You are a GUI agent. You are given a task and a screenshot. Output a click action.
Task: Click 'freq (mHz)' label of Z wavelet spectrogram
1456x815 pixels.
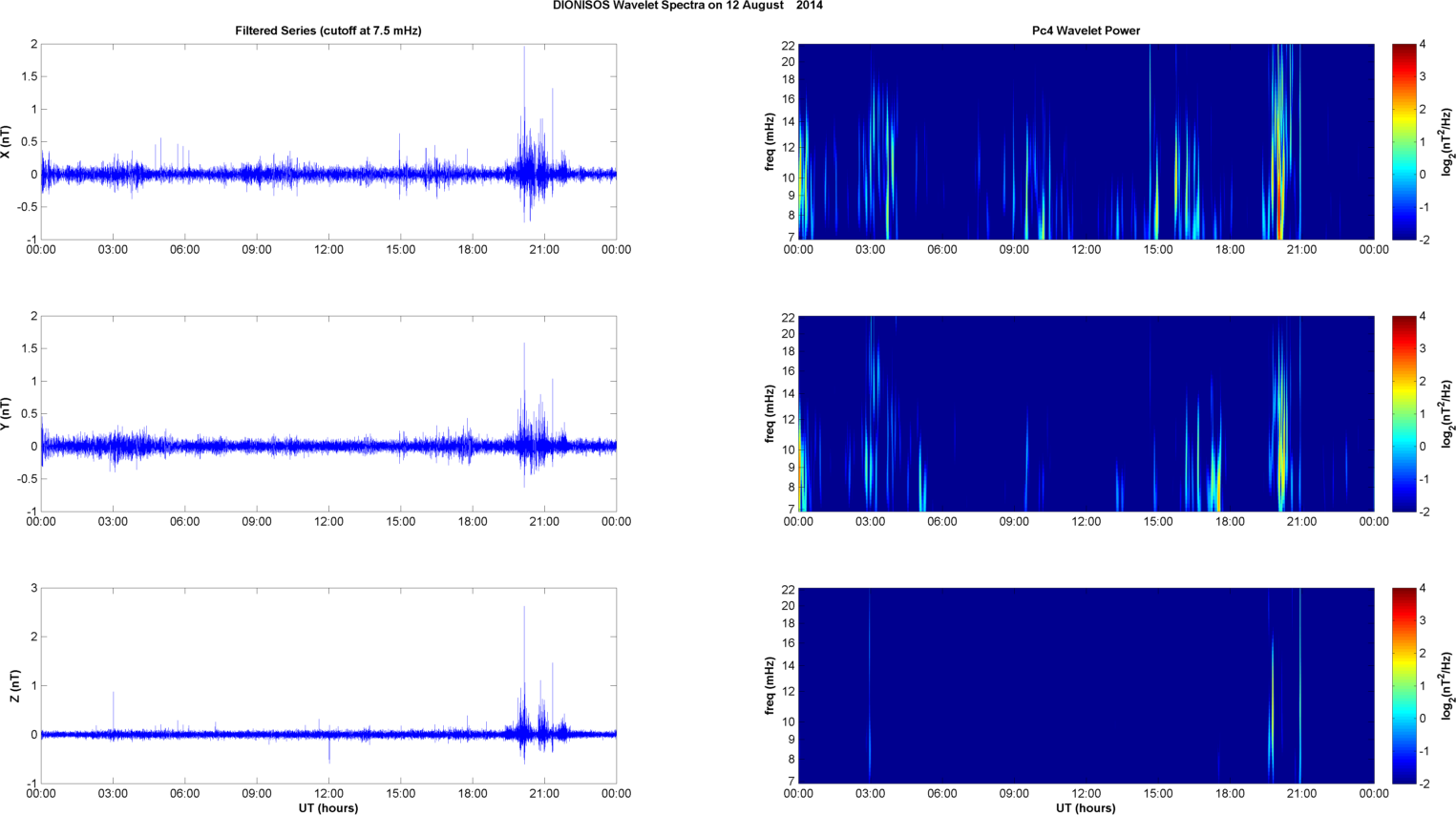tap(770, 685)
